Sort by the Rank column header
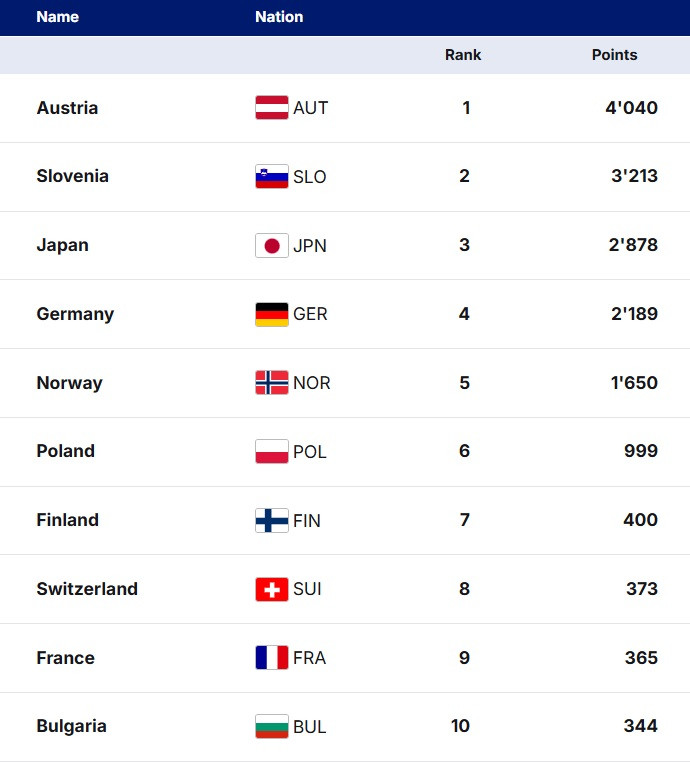690x762 pixels. click(463, 55)
